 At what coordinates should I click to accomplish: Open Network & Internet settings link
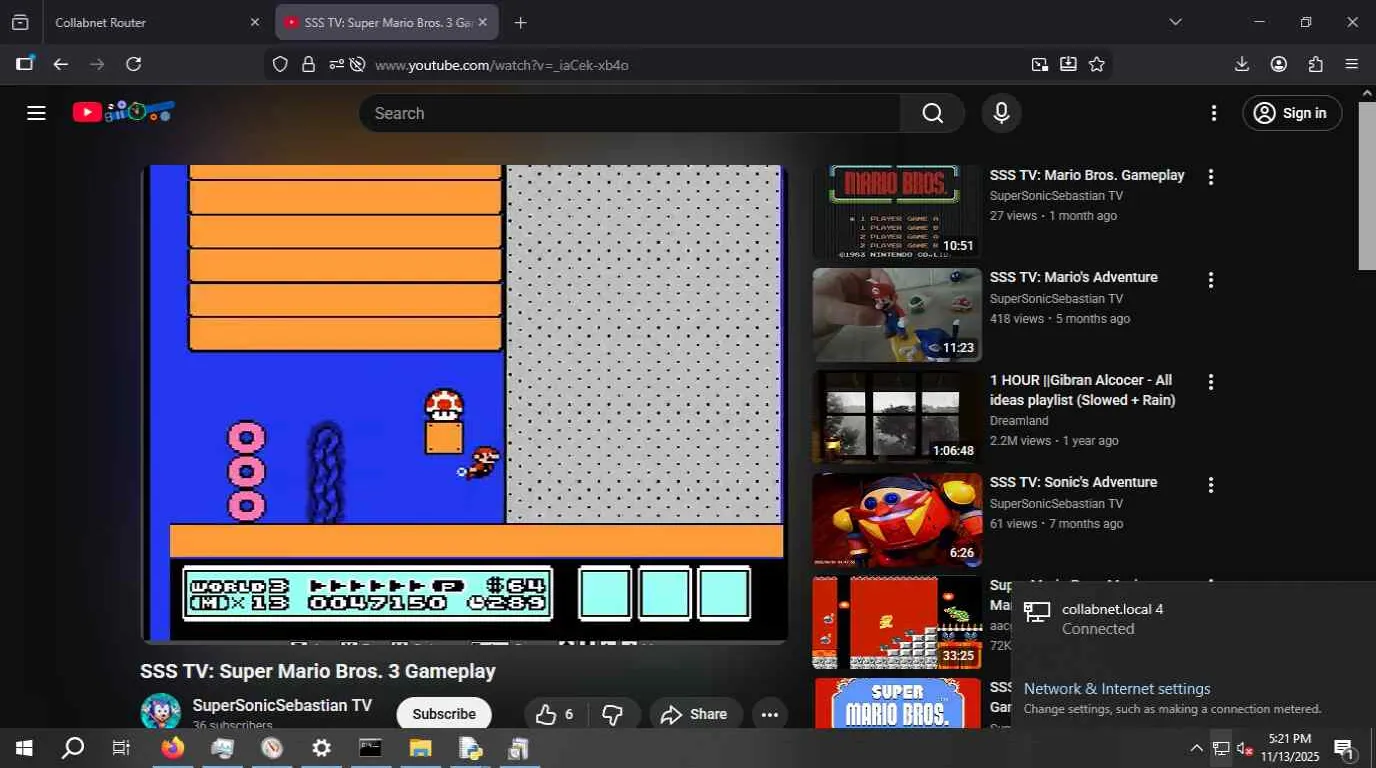click(1117, 689)
